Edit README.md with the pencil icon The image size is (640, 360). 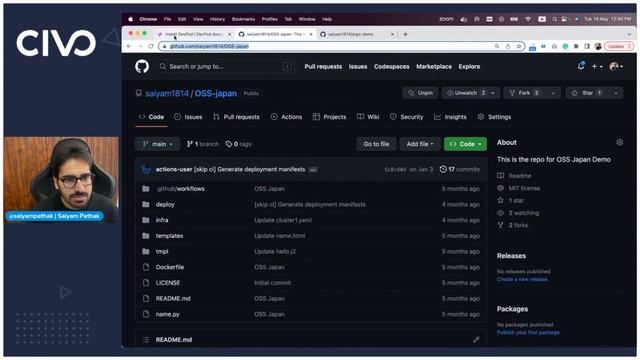point(476,340)
